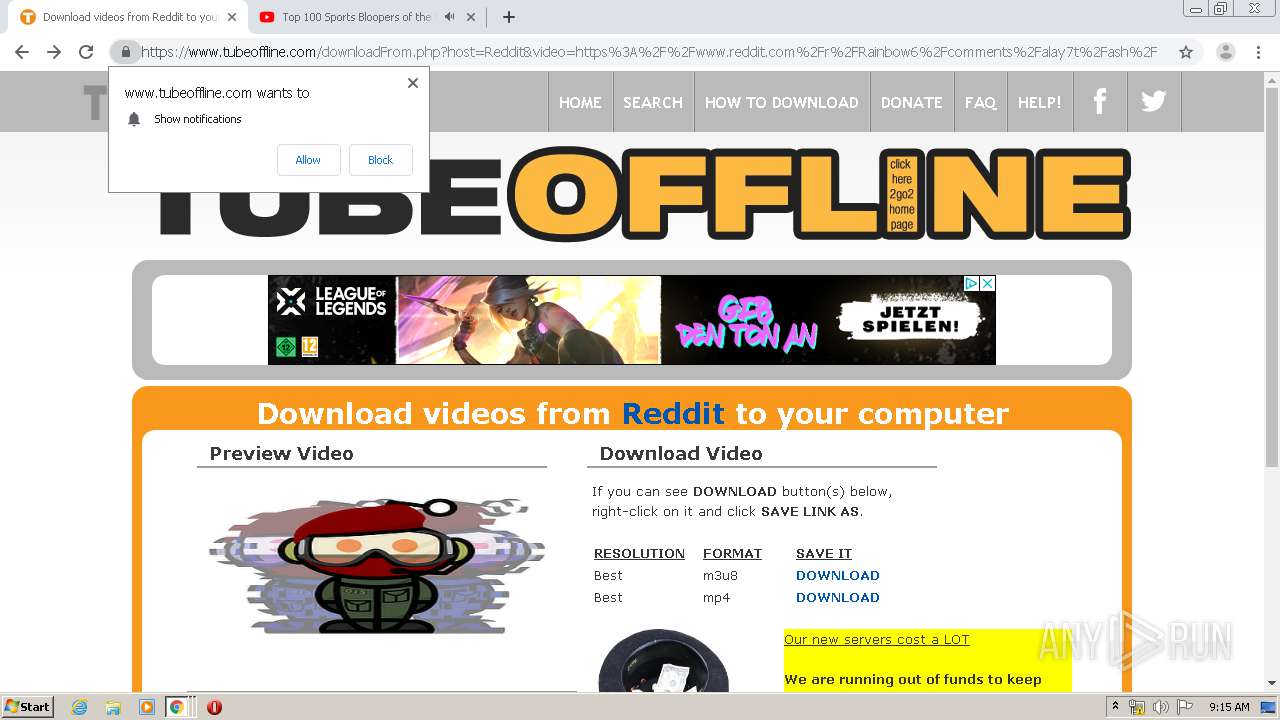
Task: Focus the browser address bar URL
Action: click(x=648, y=52)
